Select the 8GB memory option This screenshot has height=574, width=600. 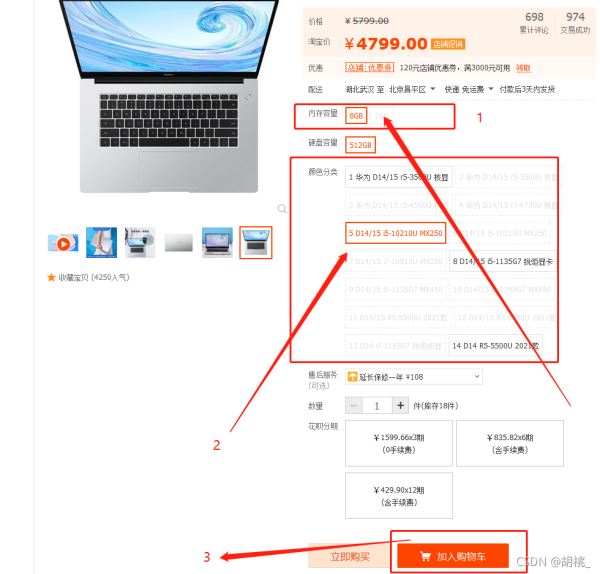click(356, 116)
